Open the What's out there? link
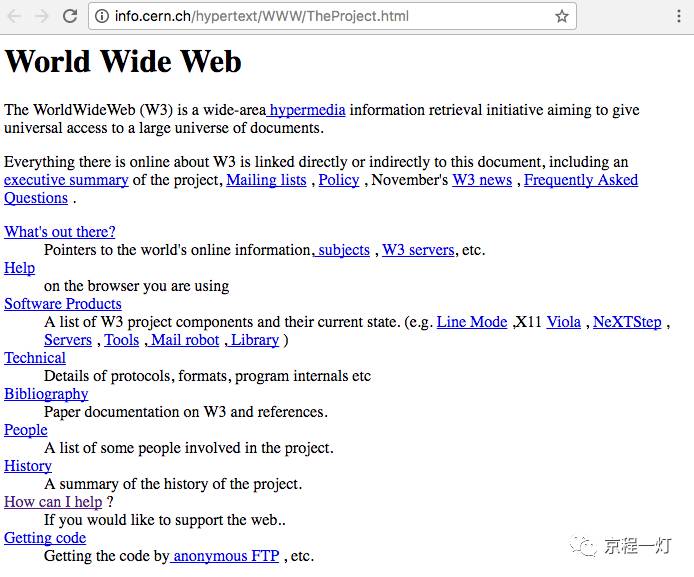This screenshot has height=577, width=694. 60,232
